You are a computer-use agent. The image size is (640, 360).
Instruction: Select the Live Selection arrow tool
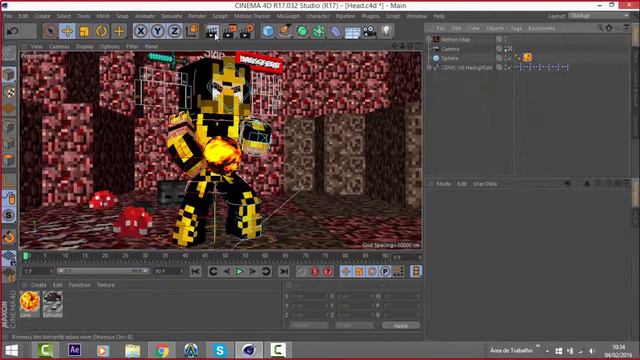pos(51,31)
